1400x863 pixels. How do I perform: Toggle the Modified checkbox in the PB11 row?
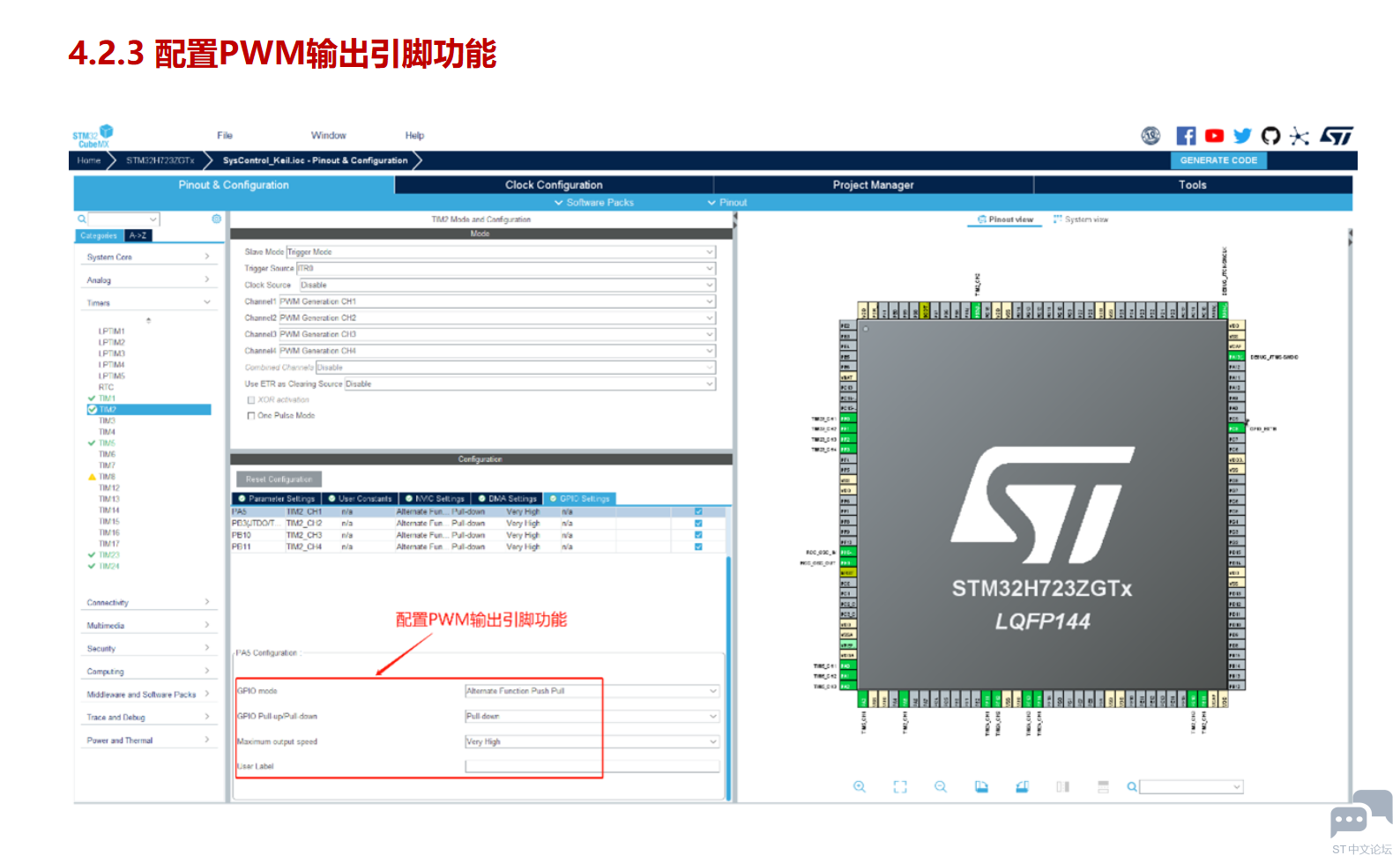click(x=698, y=547)
